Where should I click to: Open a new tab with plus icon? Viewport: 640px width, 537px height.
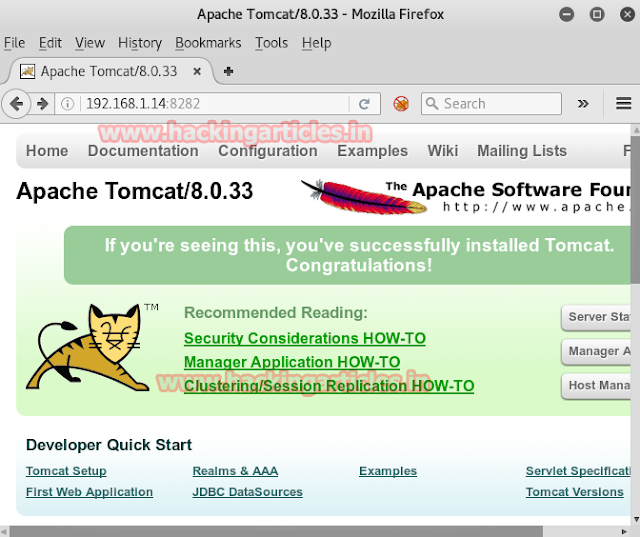tap(228, 71)
